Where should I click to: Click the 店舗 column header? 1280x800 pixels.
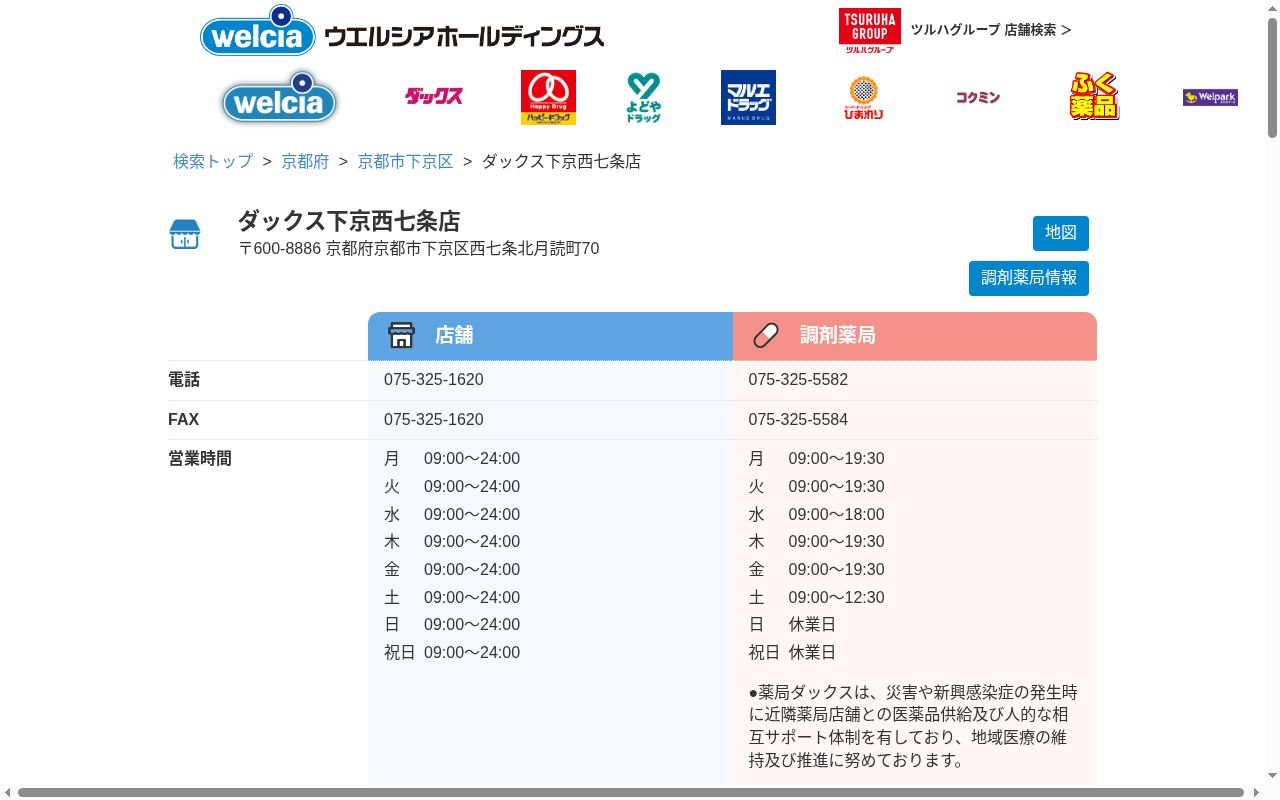tap(550, 336)
